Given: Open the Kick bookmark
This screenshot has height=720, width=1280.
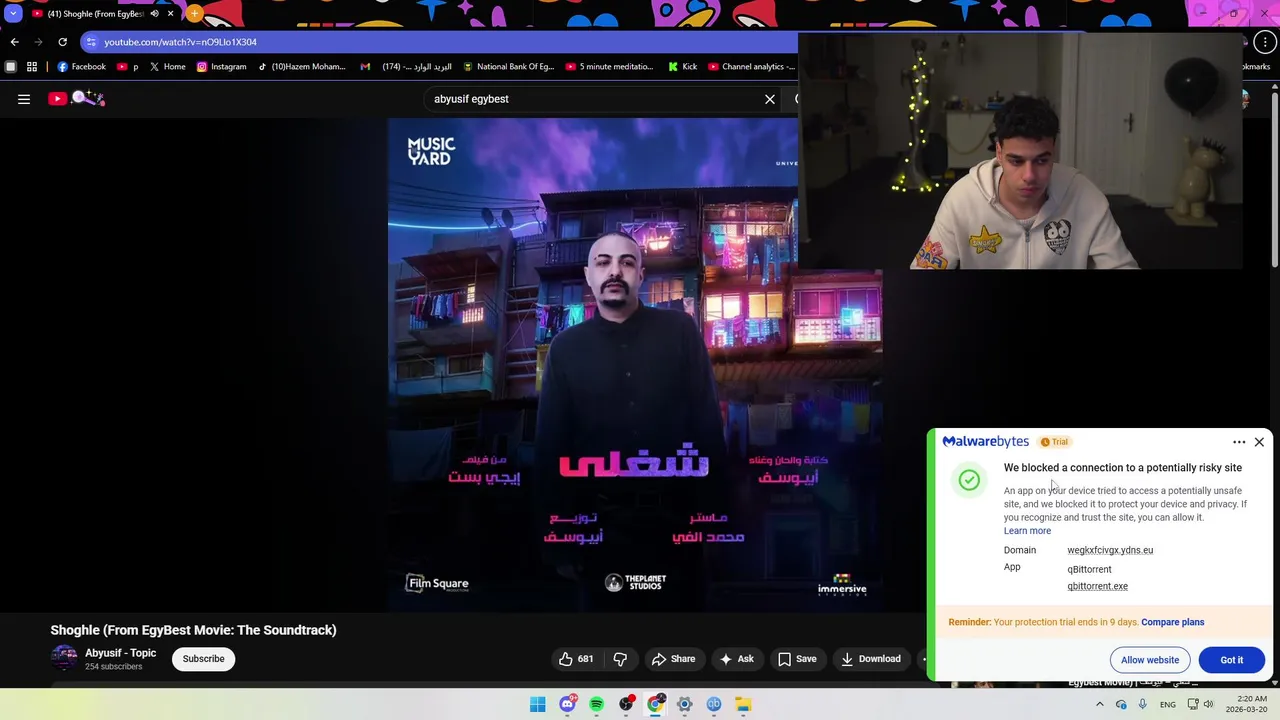Looking at the screenshot, I should tap(682, 67).
